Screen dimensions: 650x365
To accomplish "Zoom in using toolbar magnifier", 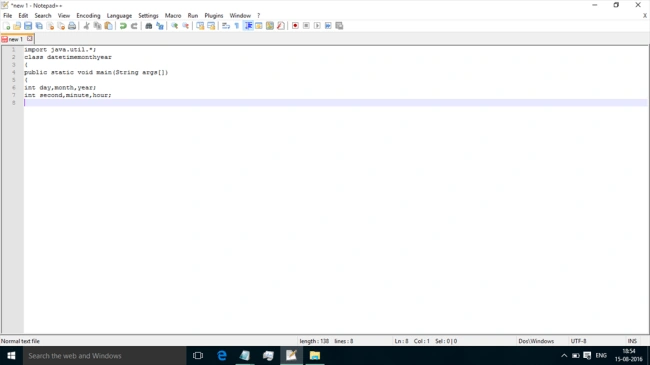I will tap(174, 26).
